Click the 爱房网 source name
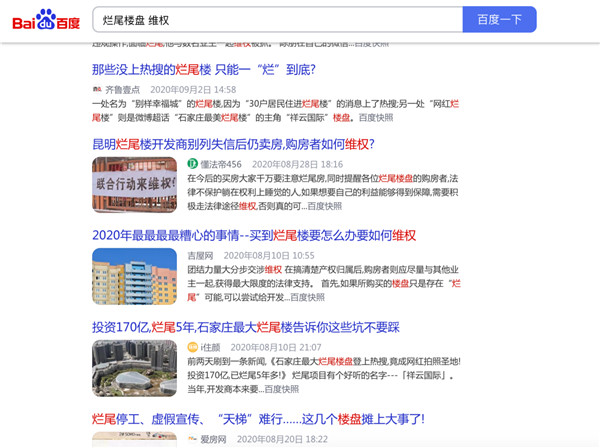This screenshot has width=600, height=448. (x=214, y=439)
